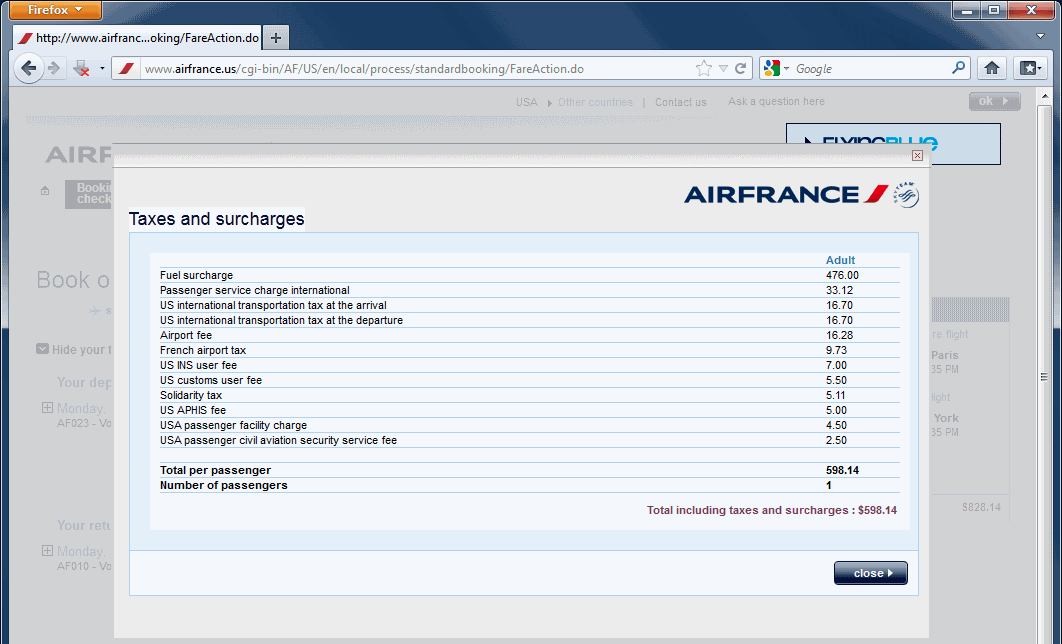
Task: Click the SkyTeam emblem icon
Action: tap(906, 194)
